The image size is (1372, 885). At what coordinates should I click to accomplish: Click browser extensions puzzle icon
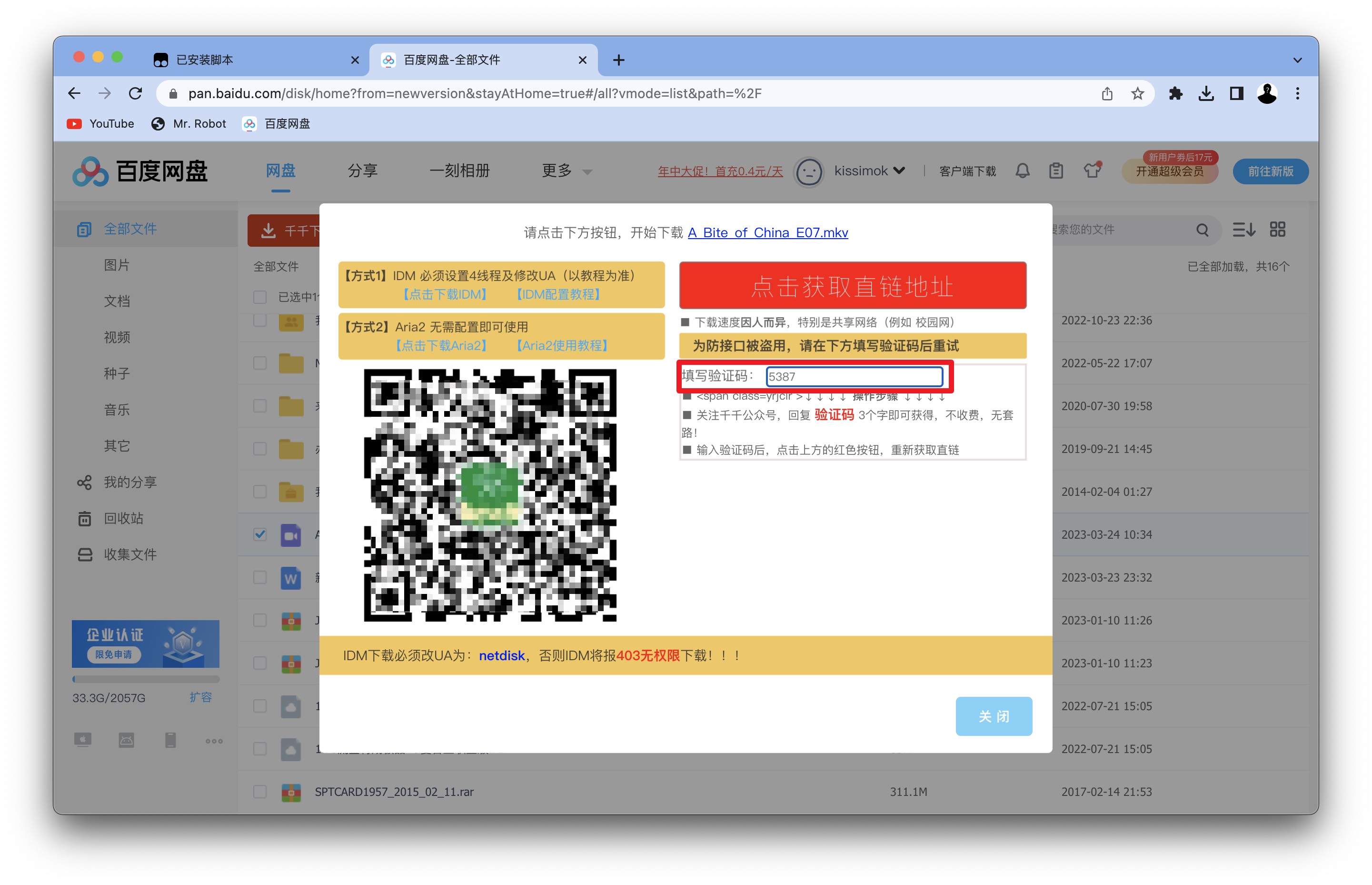pos(1175,94)
